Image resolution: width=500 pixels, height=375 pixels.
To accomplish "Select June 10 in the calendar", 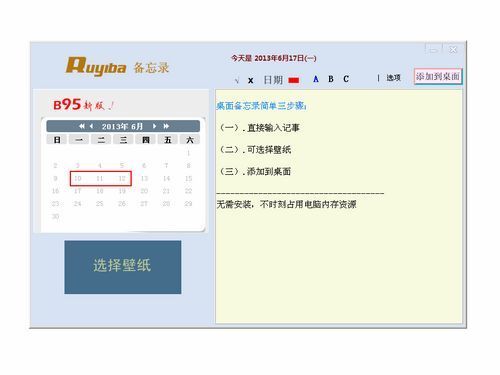I will pyautogui.click(x=77, y=178).
